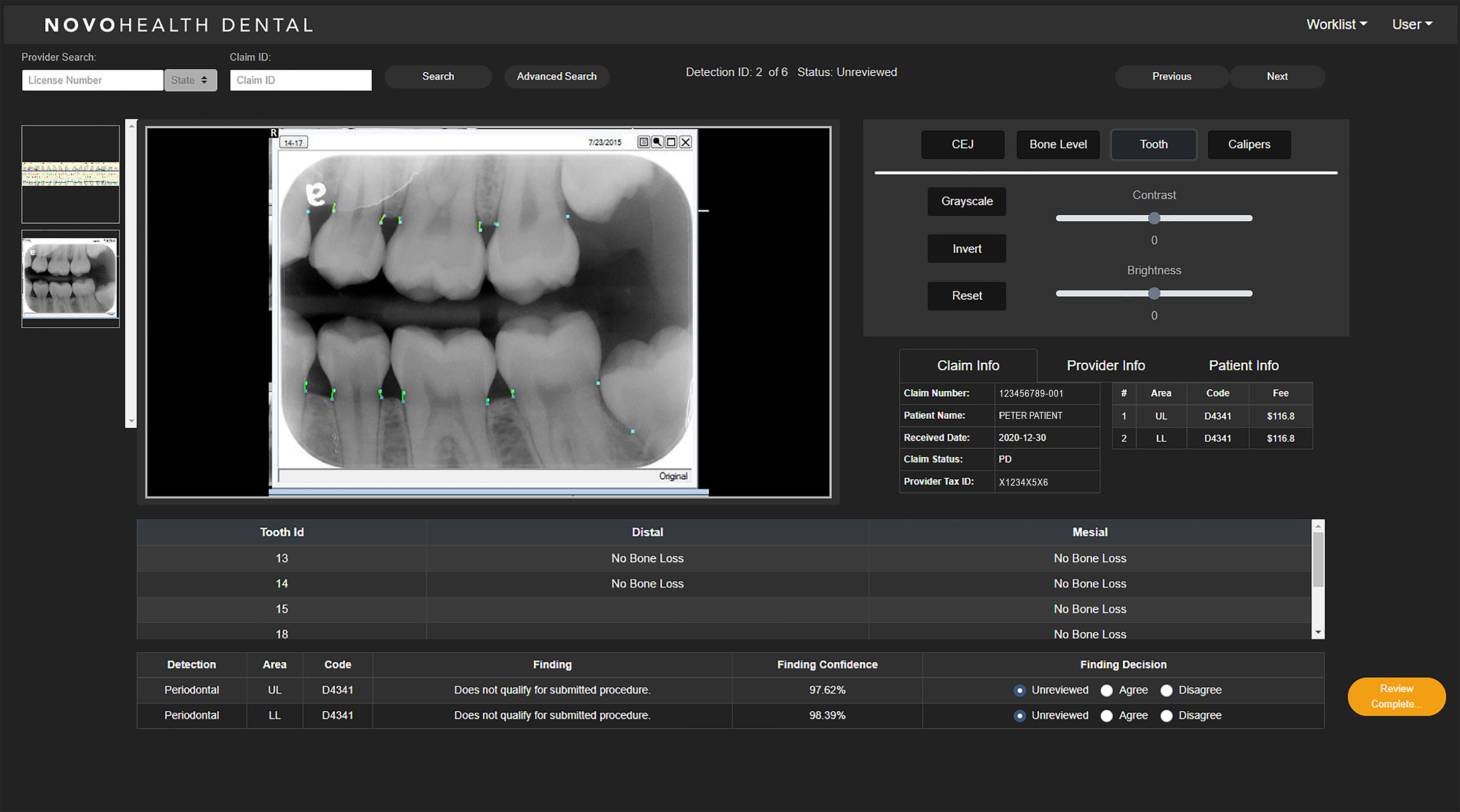Click Claim Status value PD

1005,459
